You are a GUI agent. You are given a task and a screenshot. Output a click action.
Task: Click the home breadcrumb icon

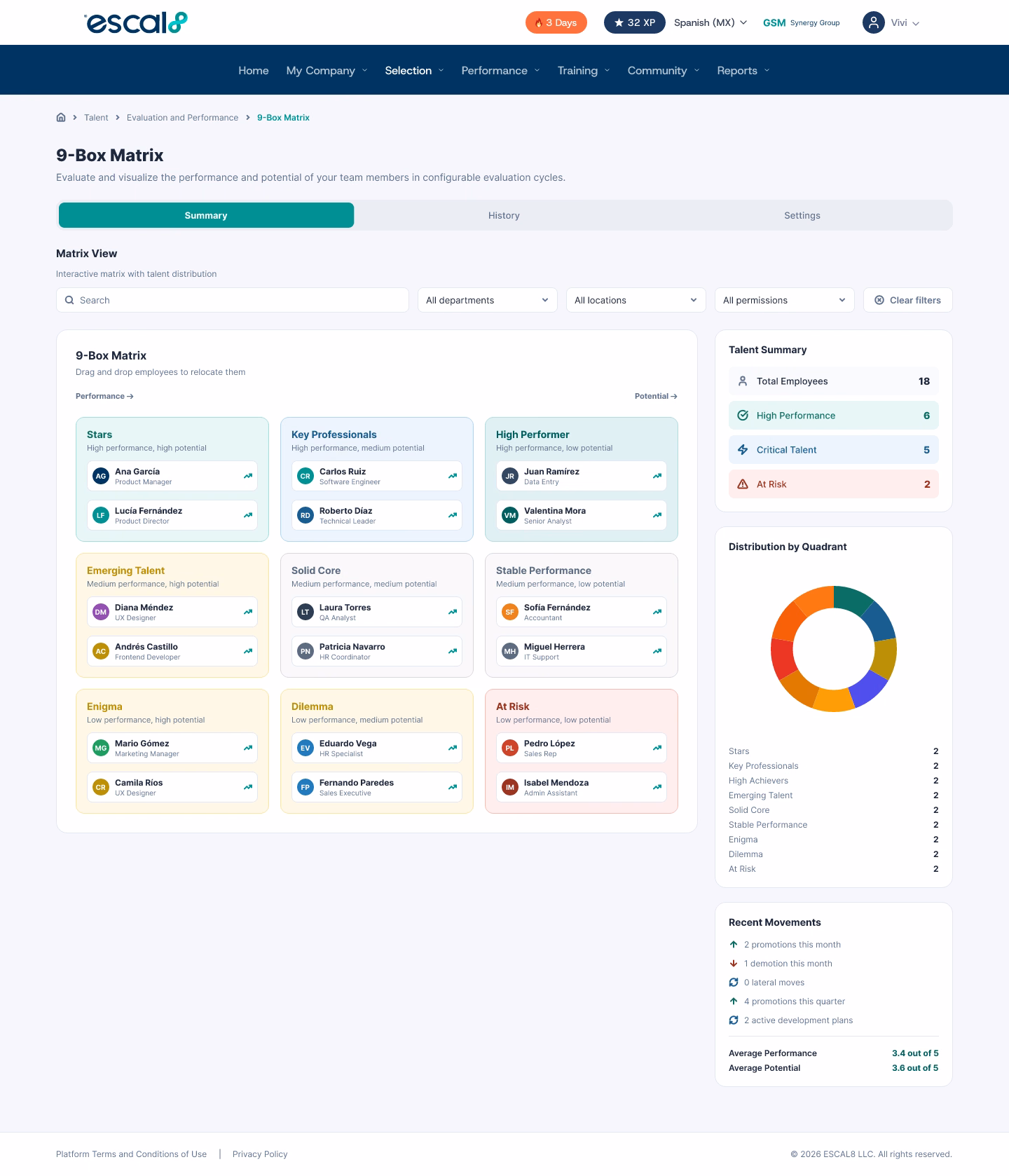(61, 117)
